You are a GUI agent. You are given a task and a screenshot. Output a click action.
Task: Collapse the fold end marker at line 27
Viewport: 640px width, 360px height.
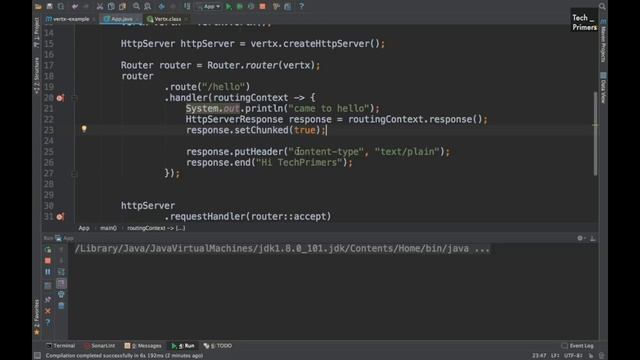pos(74,174)
